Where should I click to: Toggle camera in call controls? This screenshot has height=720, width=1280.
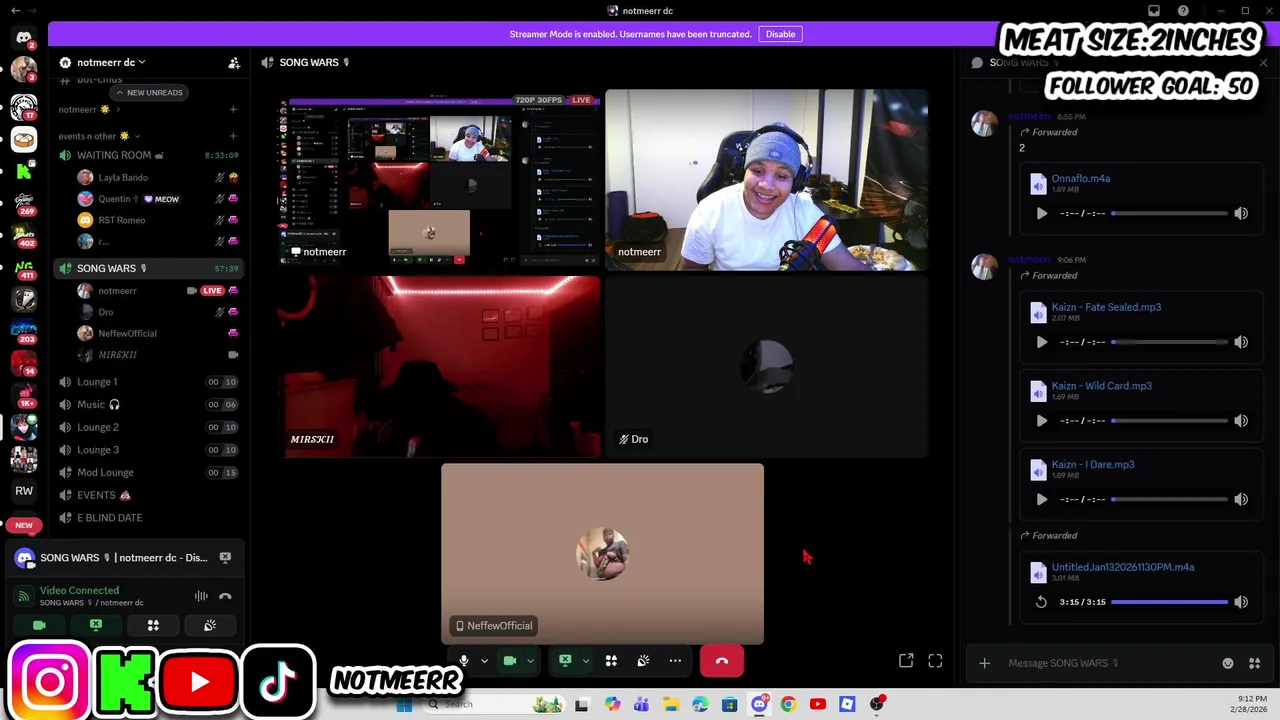(510, 661)
